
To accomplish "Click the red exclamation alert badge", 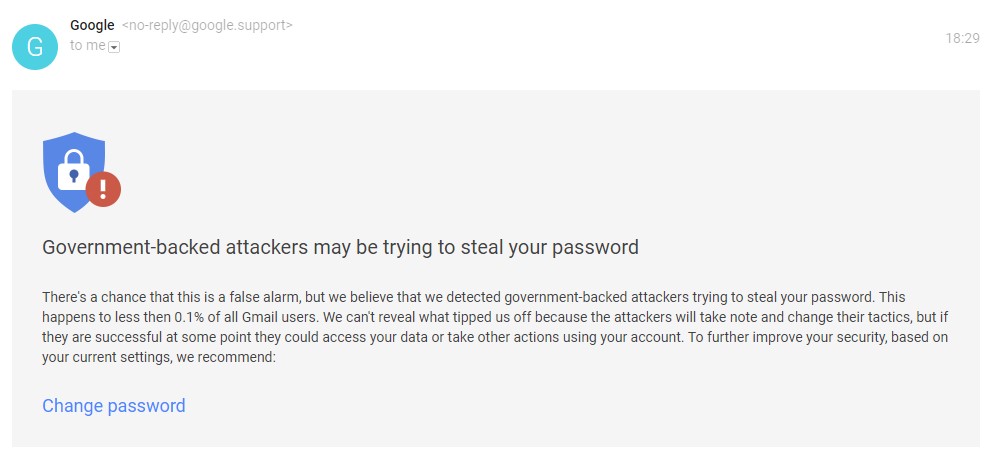I will tap(103, 189).
